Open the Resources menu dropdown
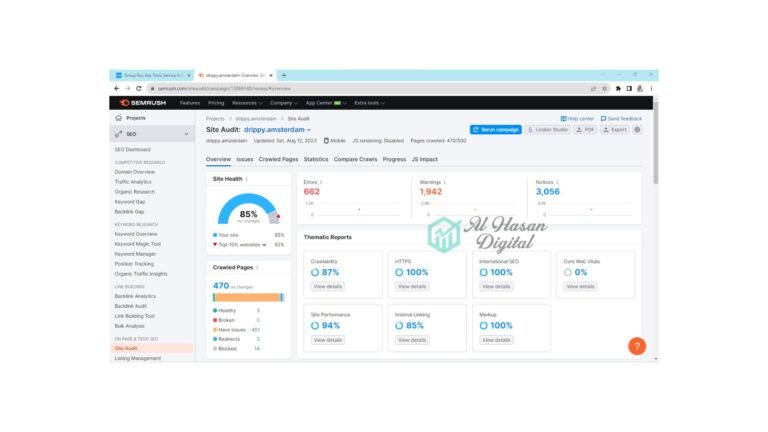 pyautogui.click(x=246, y=103)
